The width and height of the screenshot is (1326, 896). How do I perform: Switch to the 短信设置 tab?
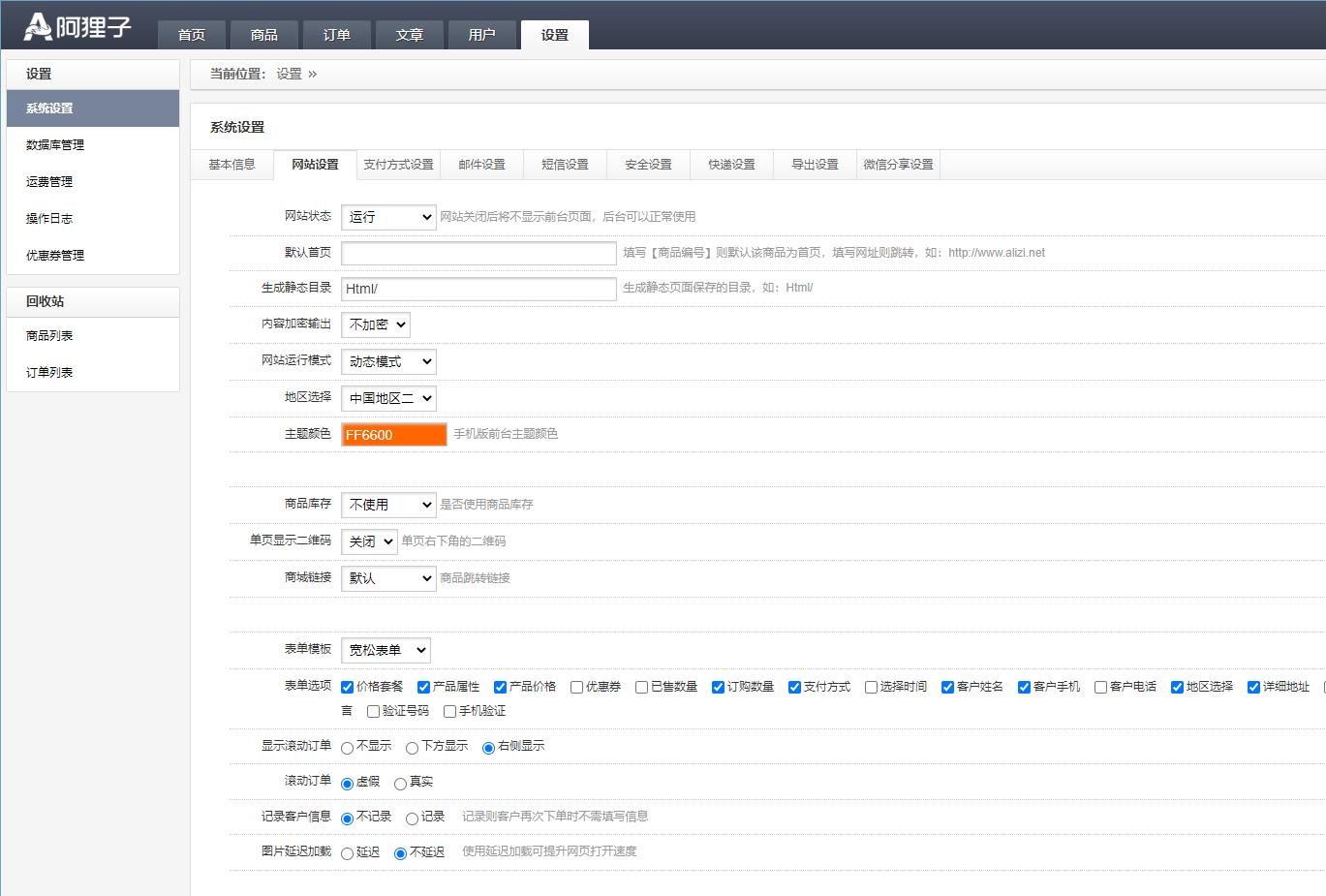click(566, 165)
